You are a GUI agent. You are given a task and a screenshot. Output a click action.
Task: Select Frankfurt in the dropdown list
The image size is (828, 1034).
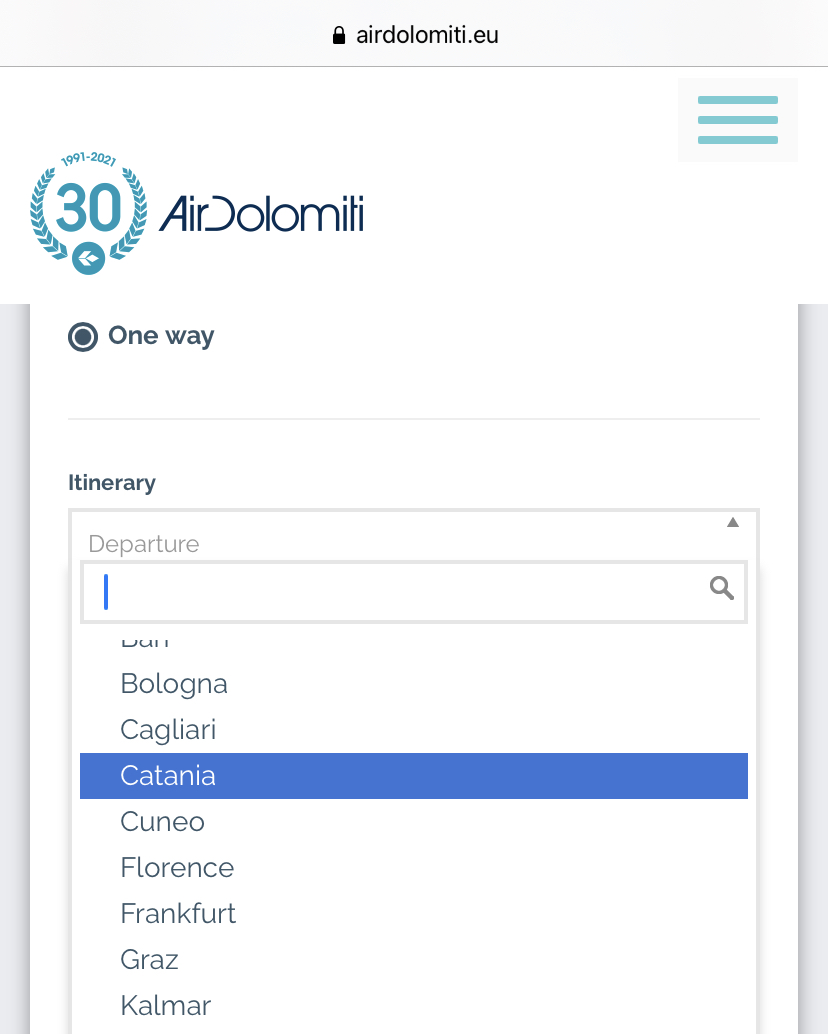178,914
